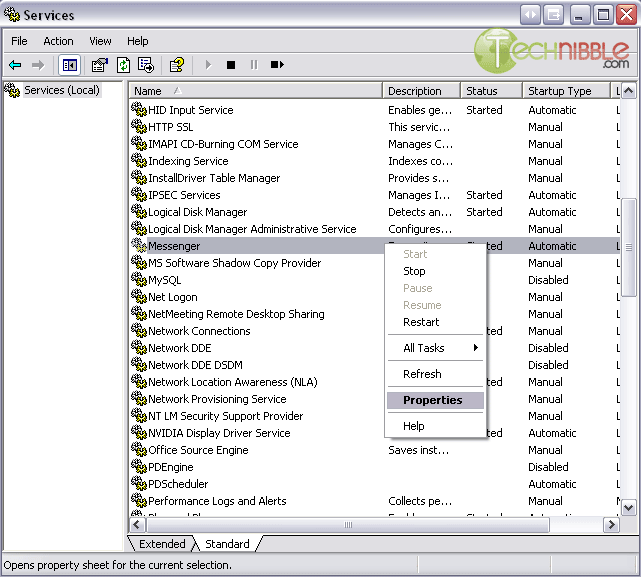This screenshot has height=577, width=641.
Task: Select Network Location Awareness (NLA)
Action: (x=233, y=382)
